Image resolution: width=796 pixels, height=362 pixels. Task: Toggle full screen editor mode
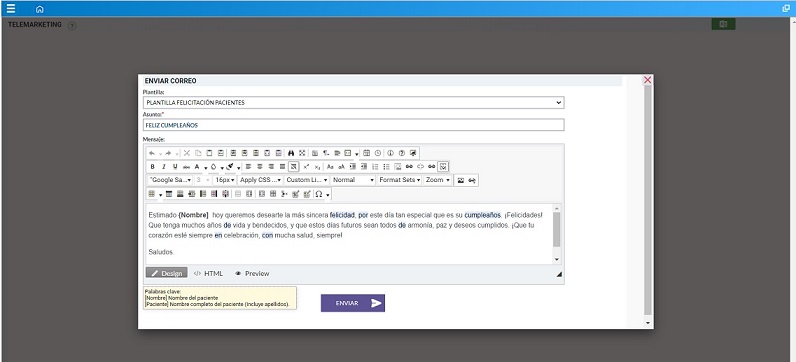(302, 153)
